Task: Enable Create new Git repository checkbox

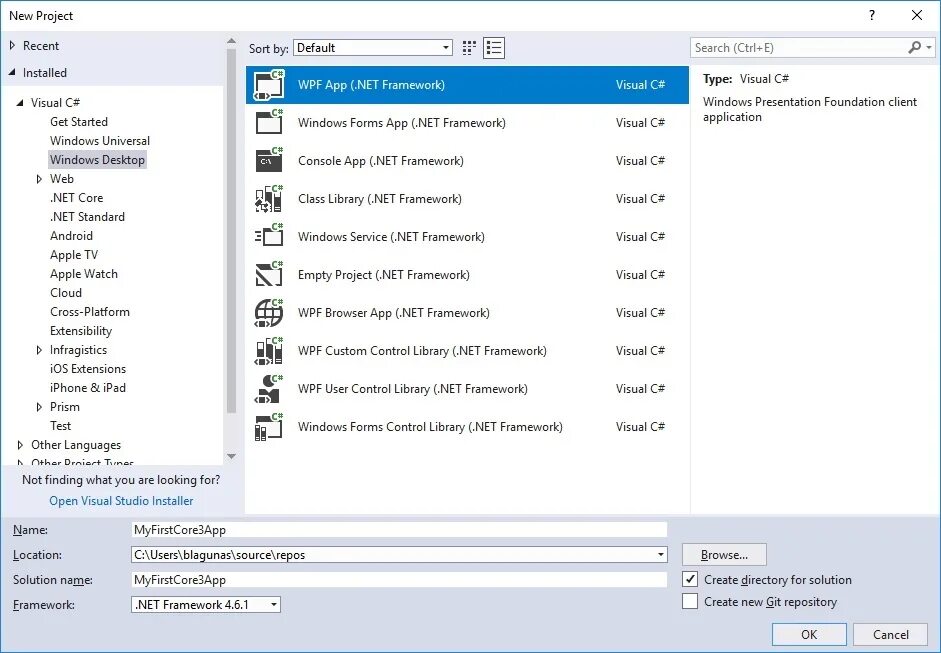Action: pos(690,601)
